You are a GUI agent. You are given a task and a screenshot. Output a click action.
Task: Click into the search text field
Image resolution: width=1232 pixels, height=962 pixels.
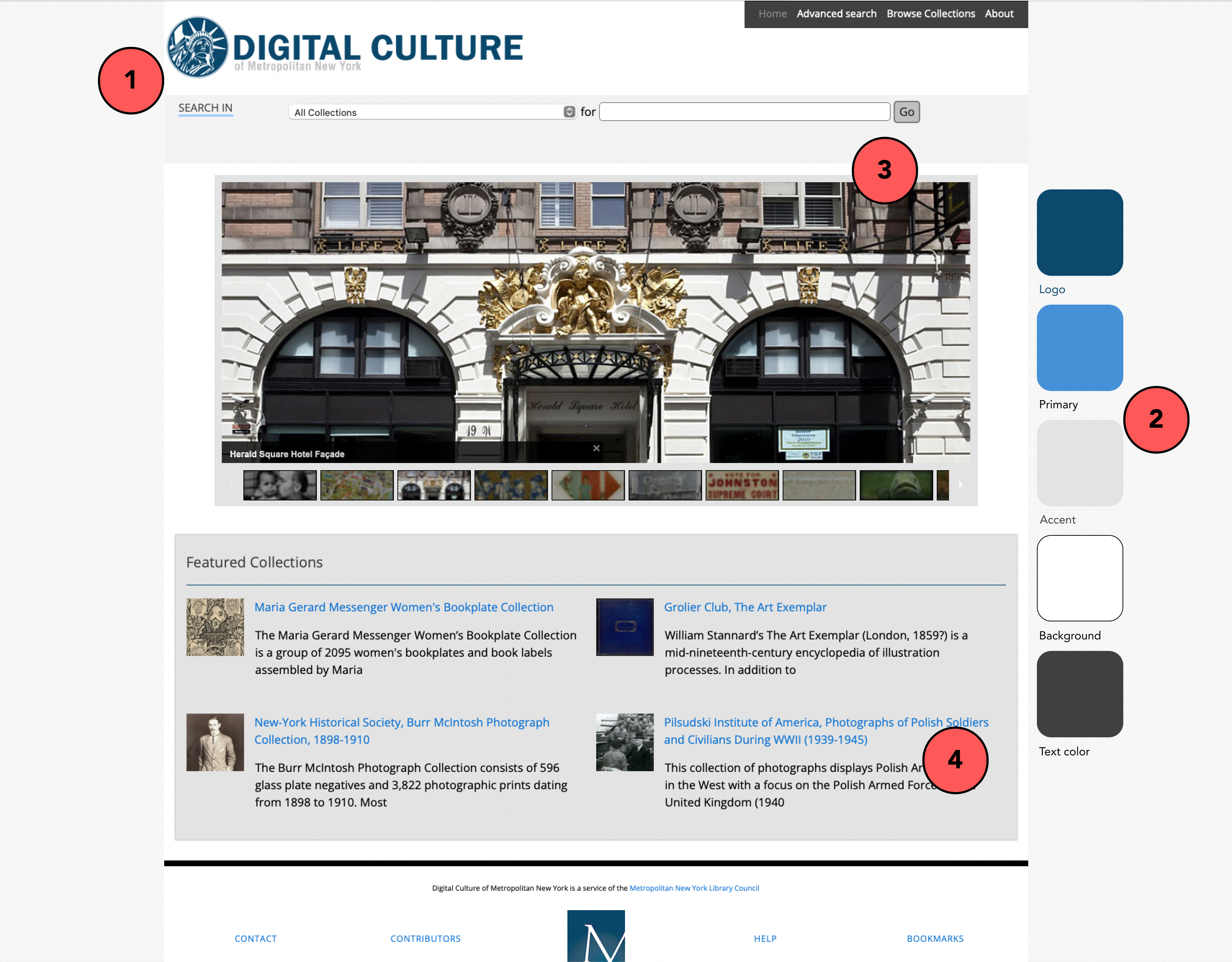[x=744, y=112]
